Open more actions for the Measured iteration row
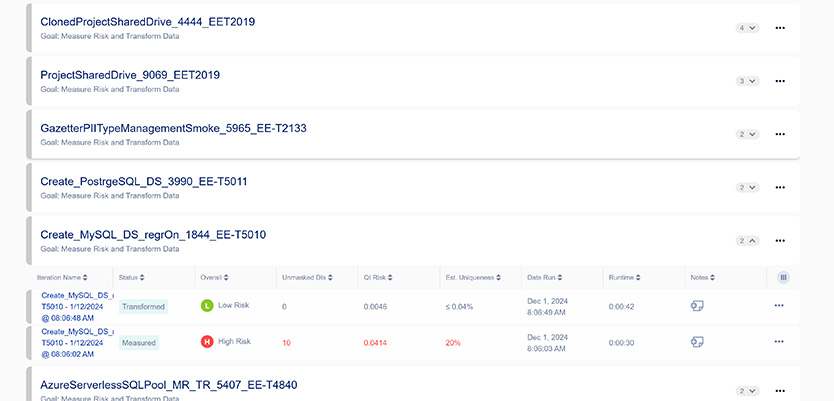The image size is (834, 401). pyautogui.click(x=779, y=341)
